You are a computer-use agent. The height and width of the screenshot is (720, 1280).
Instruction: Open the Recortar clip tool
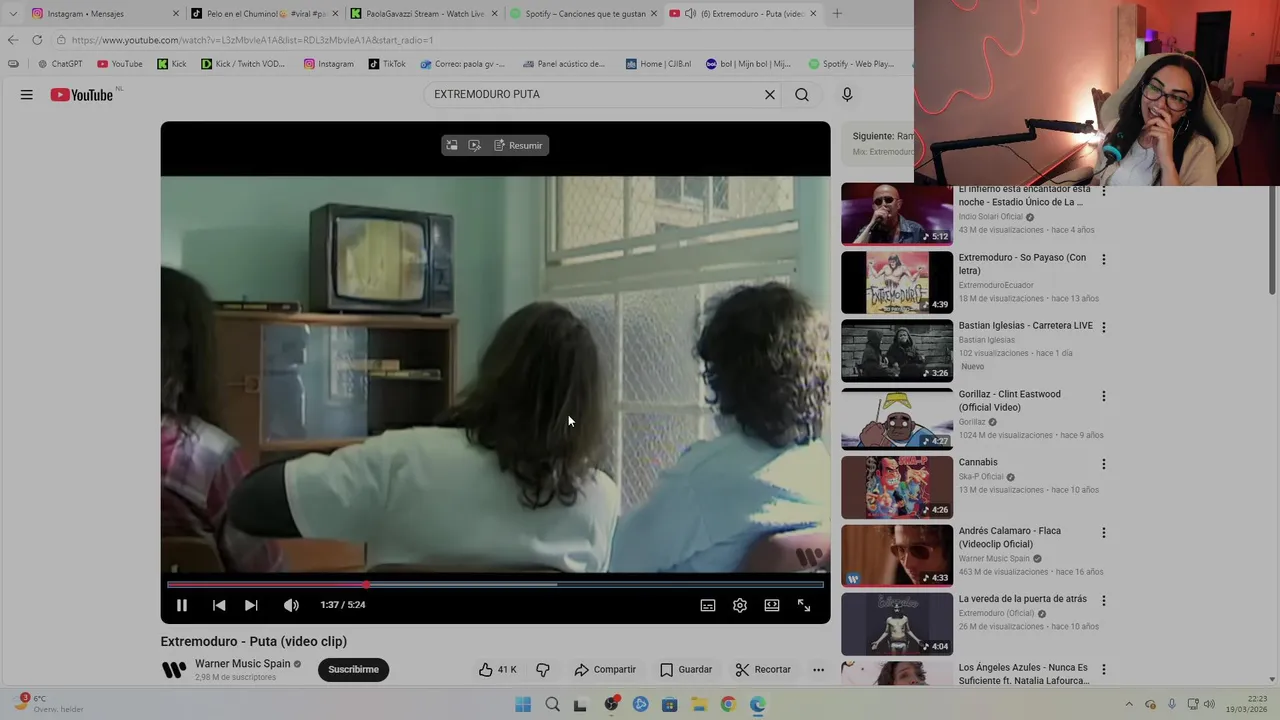click(x=763, y=670)
